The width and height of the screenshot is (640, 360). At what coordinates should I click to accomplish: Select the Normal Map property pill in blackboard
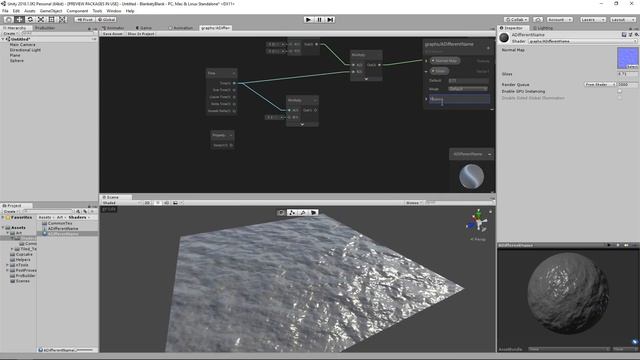tap(445, 61)
